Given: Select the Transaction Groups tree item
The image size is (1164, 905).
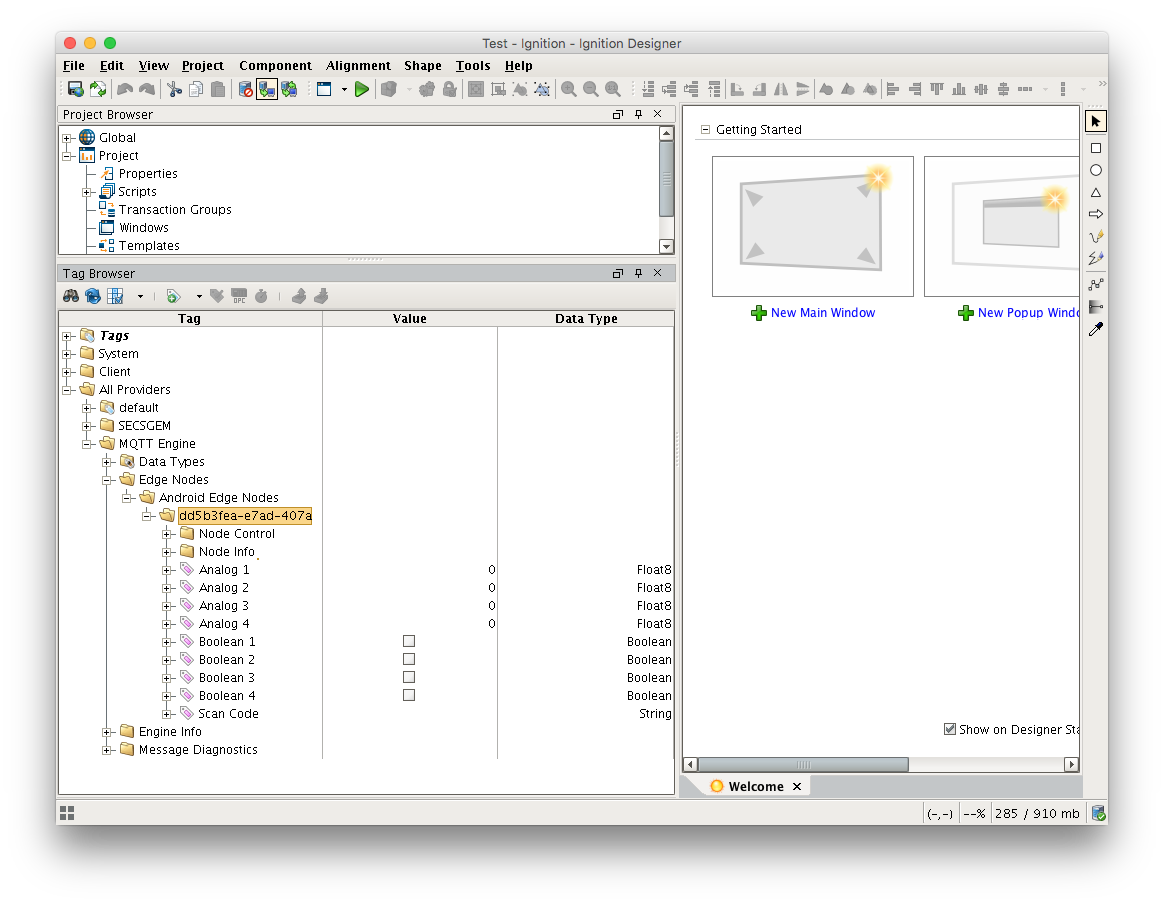Looking at the screenshot, I should pyautogui.click(x=175, y=209).
